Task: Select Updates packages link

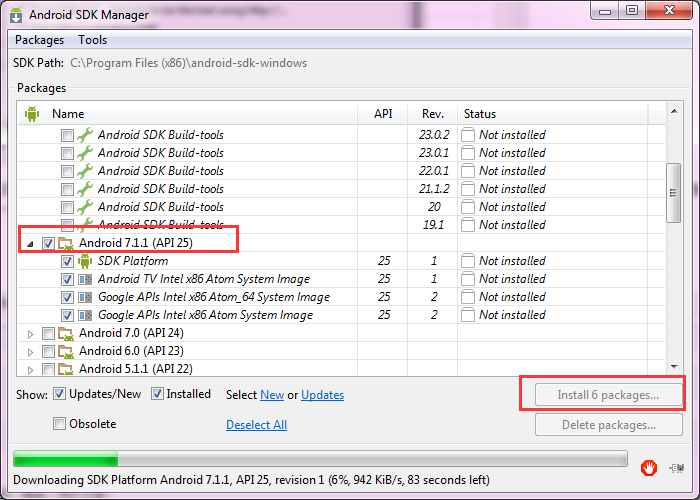Action: (322, 395)
